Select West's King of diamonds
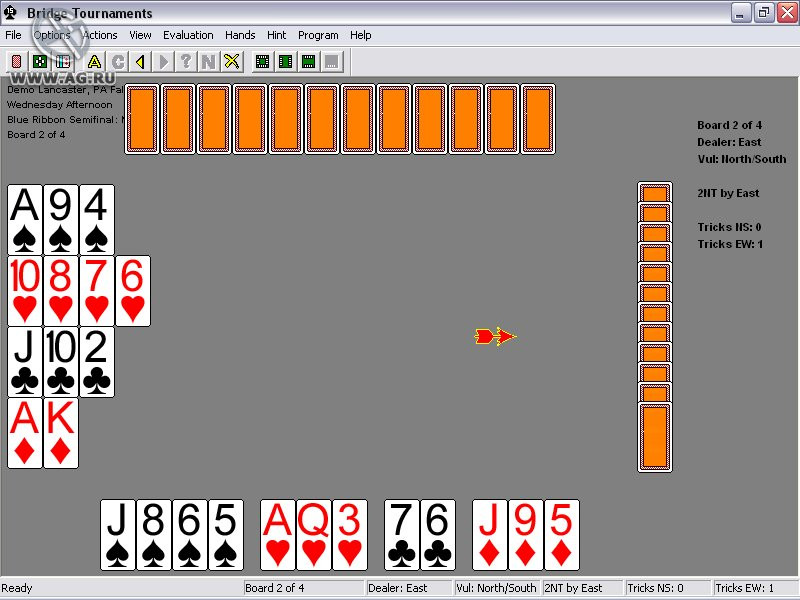 [61, 433]
